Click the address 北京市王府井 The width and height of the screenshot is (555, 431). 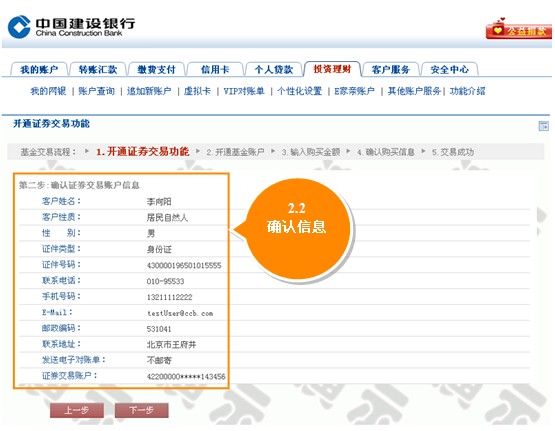point(171,345)
